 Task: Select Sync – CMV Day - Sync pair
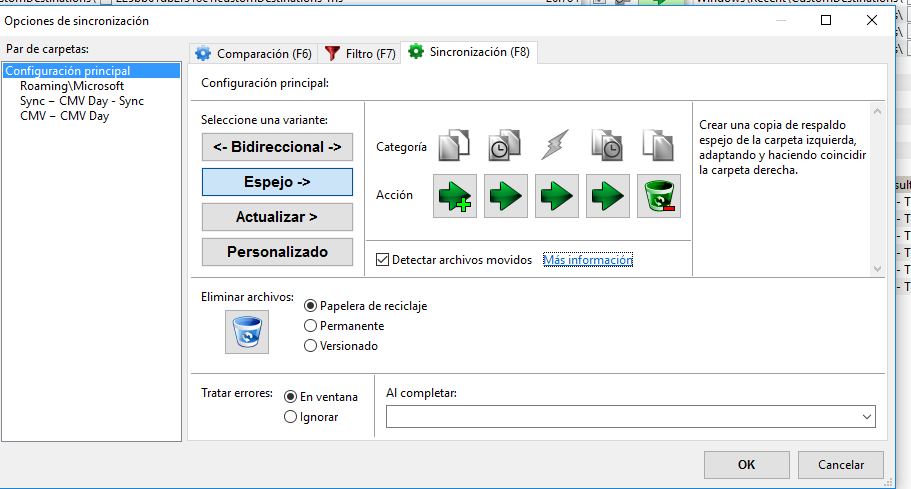coord(82,101)
